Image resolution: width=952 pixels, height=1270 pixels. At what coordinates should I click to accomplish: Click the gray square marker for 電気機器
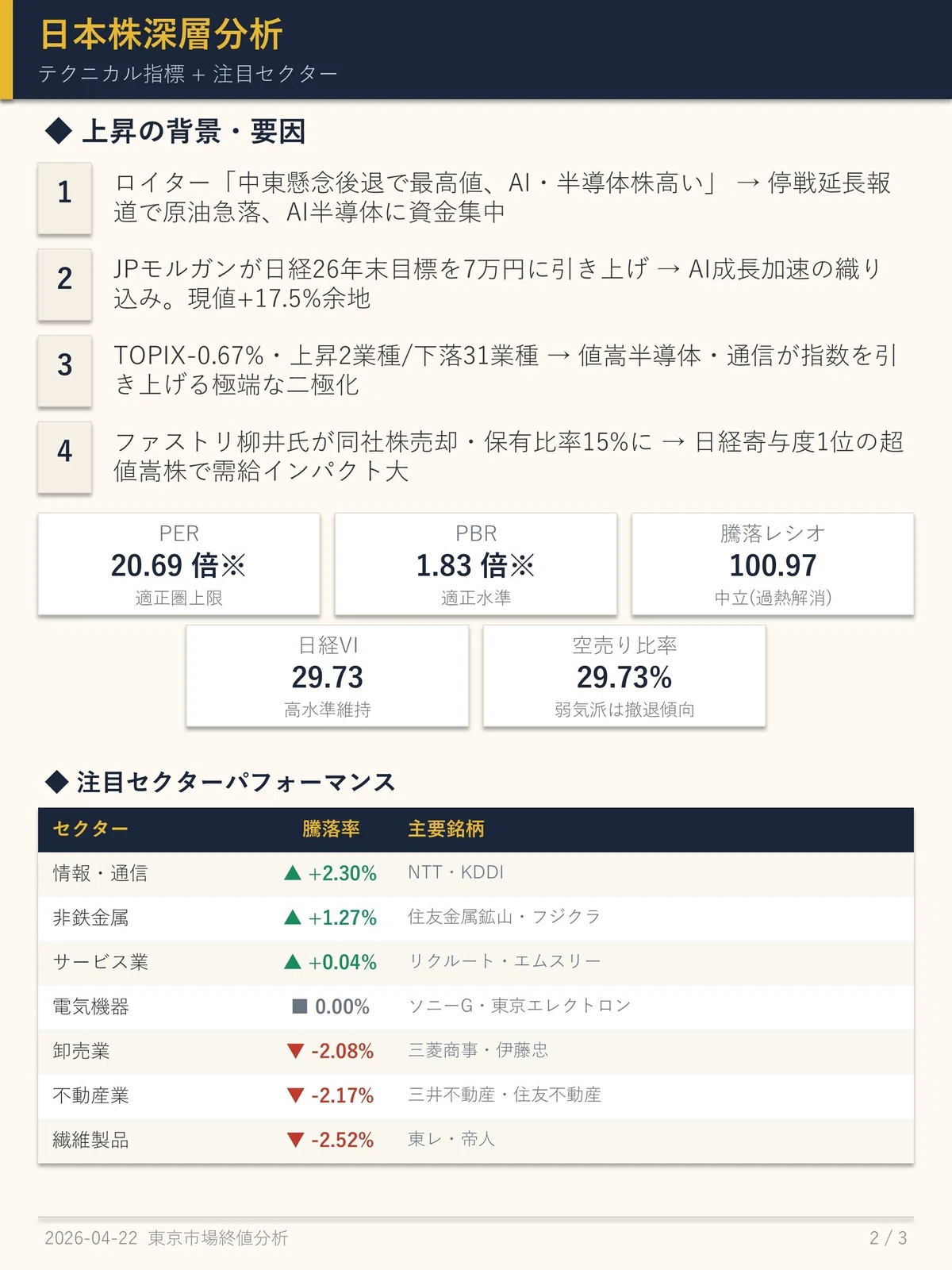click(x=300, y=1006)
